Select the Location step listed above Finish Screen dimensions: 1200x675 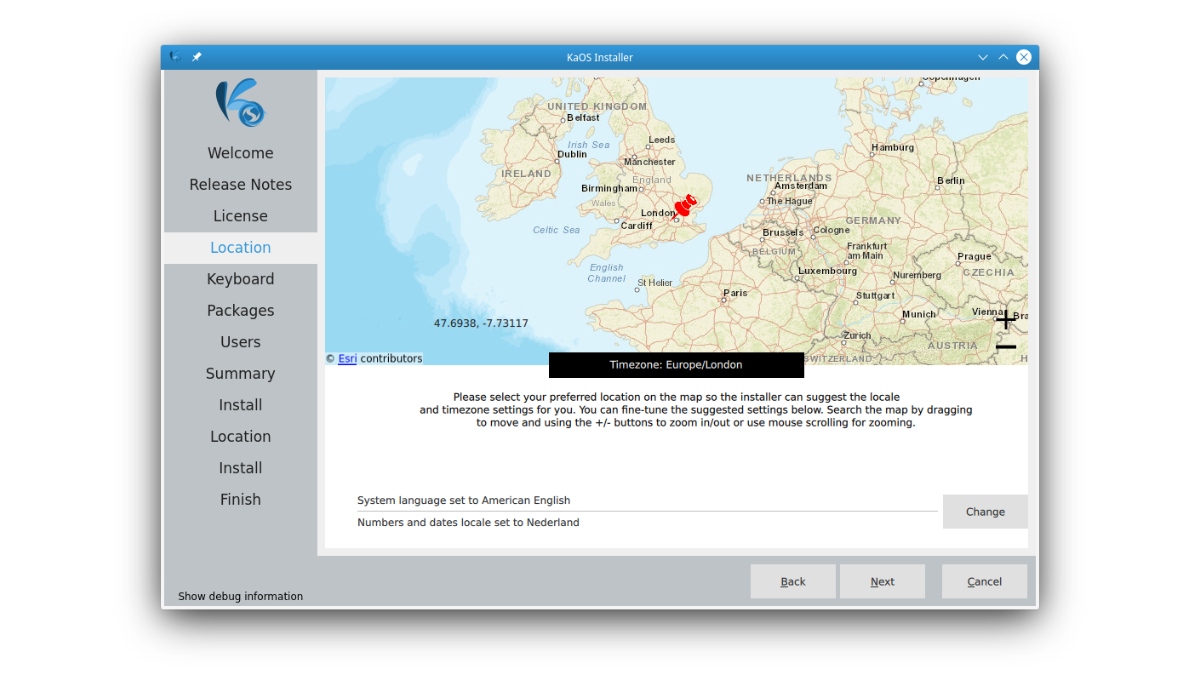[x=240, y=436]
